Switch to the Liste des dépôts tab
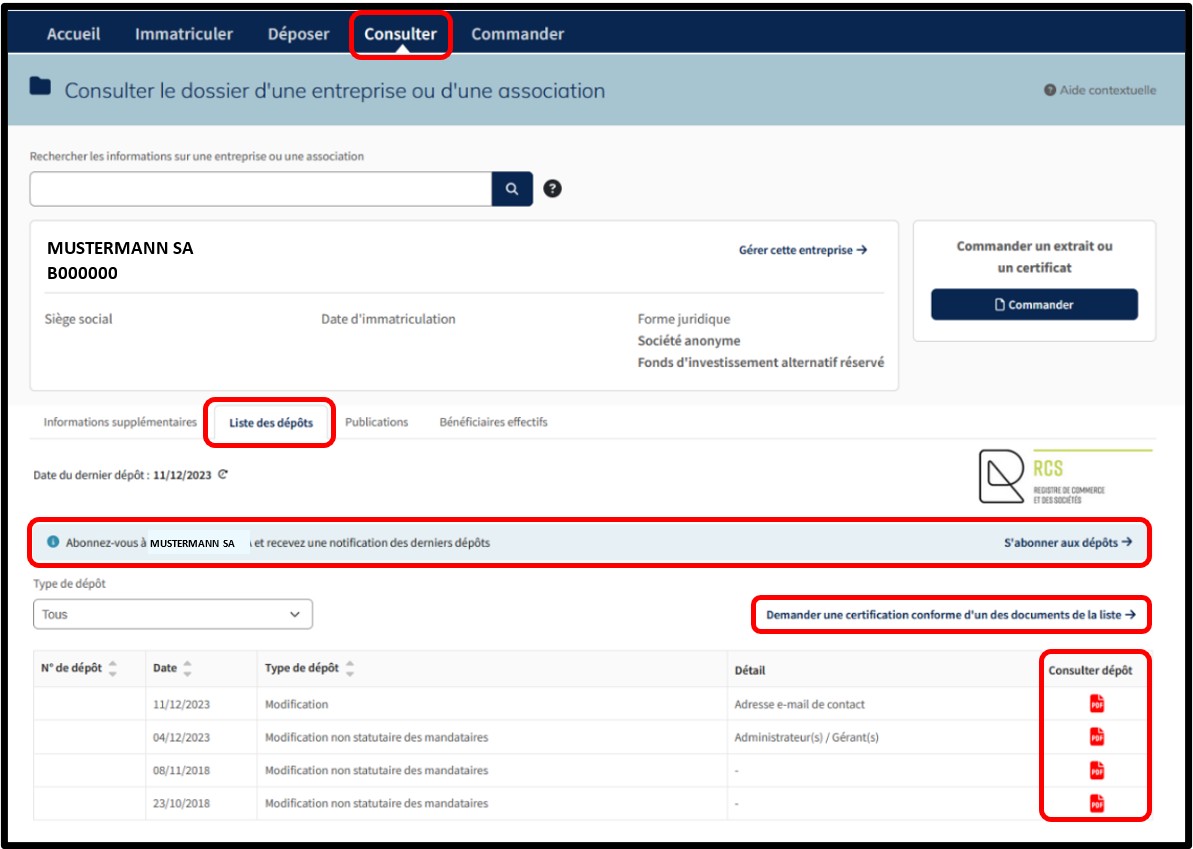Image resolution: width=1193 pixels, height=849 pixels. pos(270,423)
